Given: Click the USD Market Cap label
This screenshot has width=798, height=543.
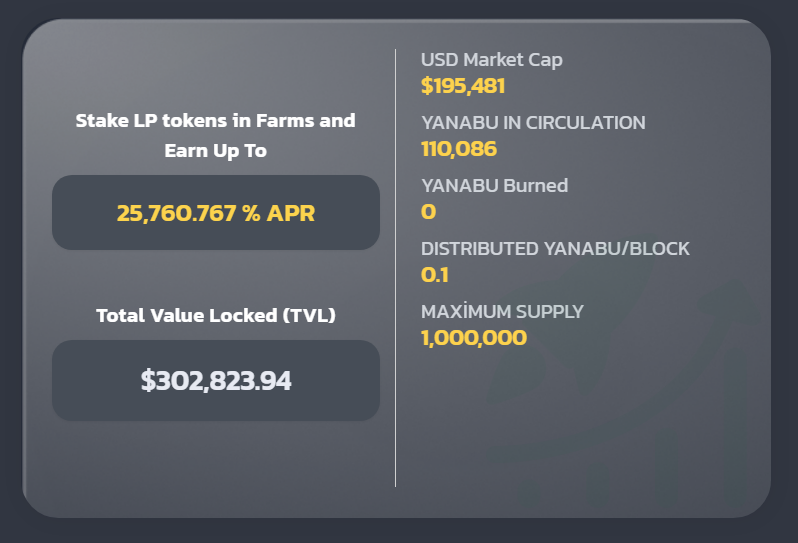Looking at the screenshot, I should 491,60.
